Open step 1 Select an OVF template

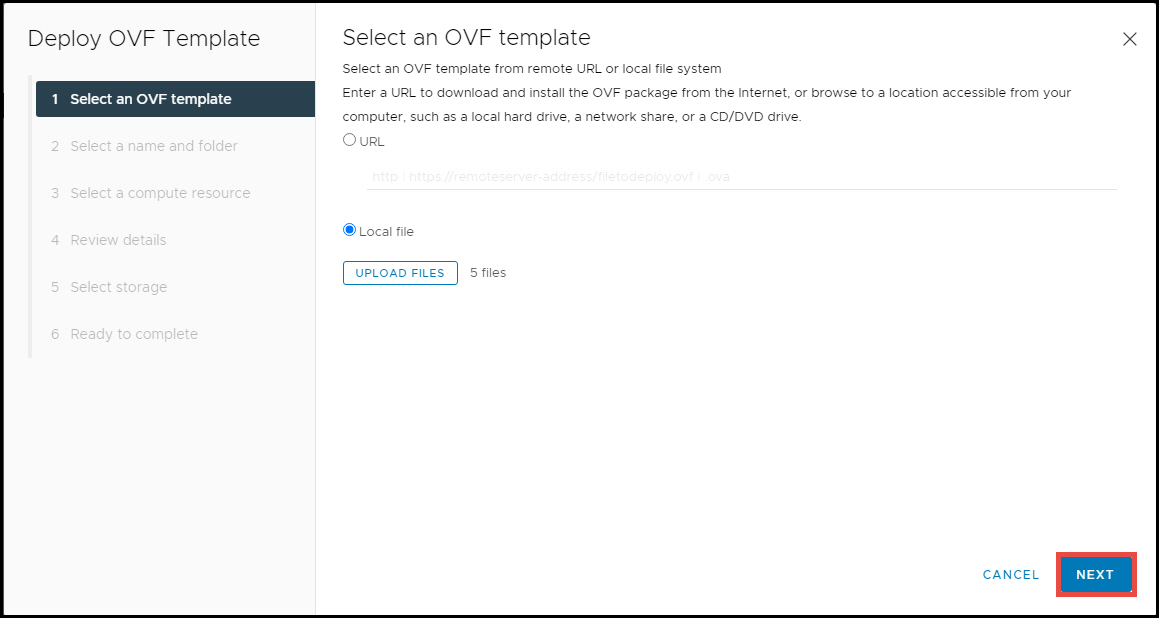[175, 99]
